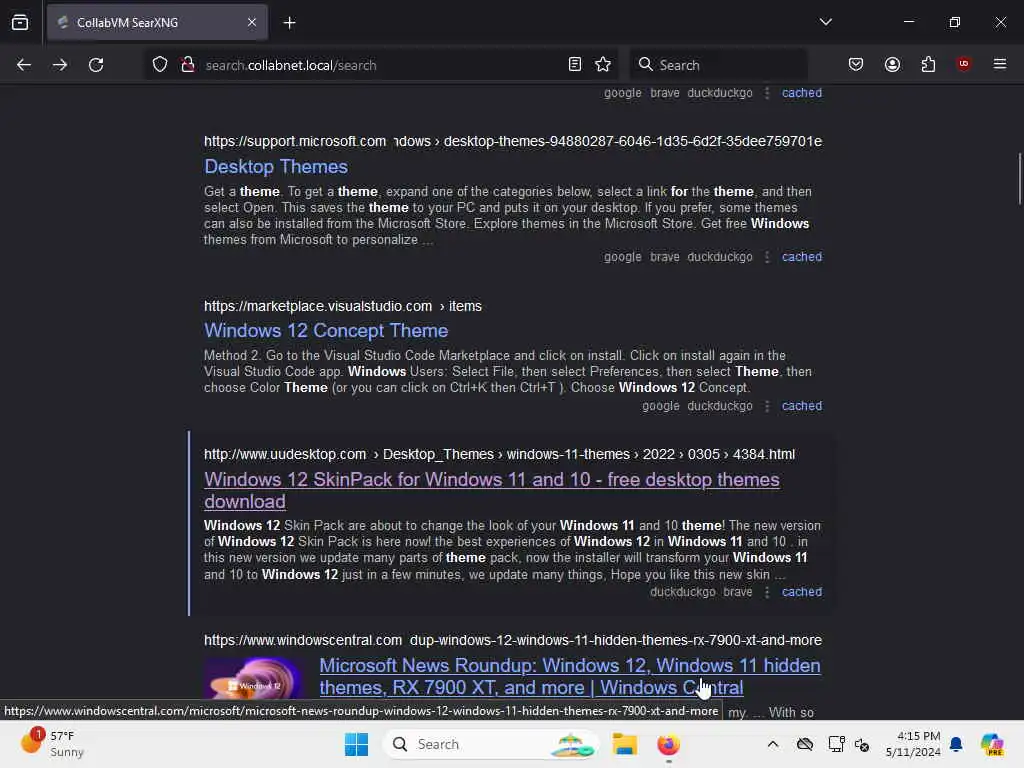The image size is (1024, 768).
Task: Click the address bar URL field
Action: (379, 65)
